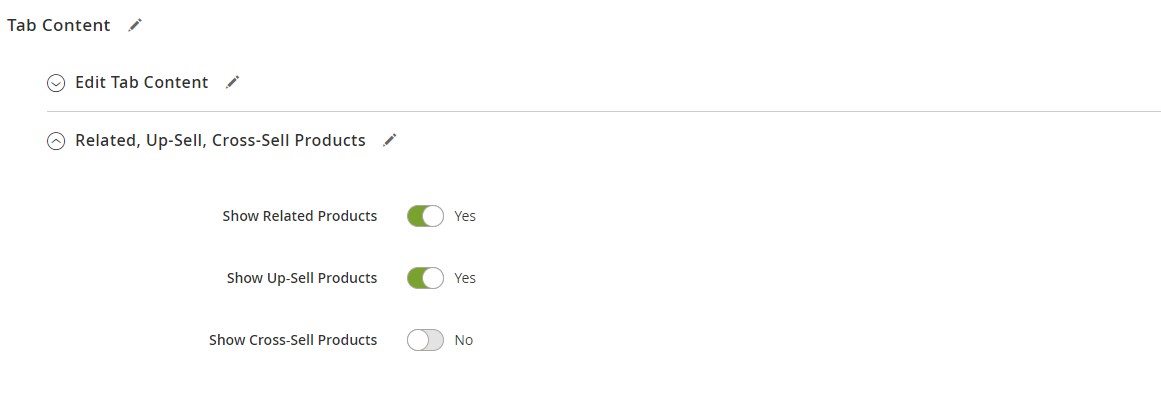Screen dimensions: 1161x403
Task: Enable the Show Cross-Sell Products toggle
Action: (425, 340)
